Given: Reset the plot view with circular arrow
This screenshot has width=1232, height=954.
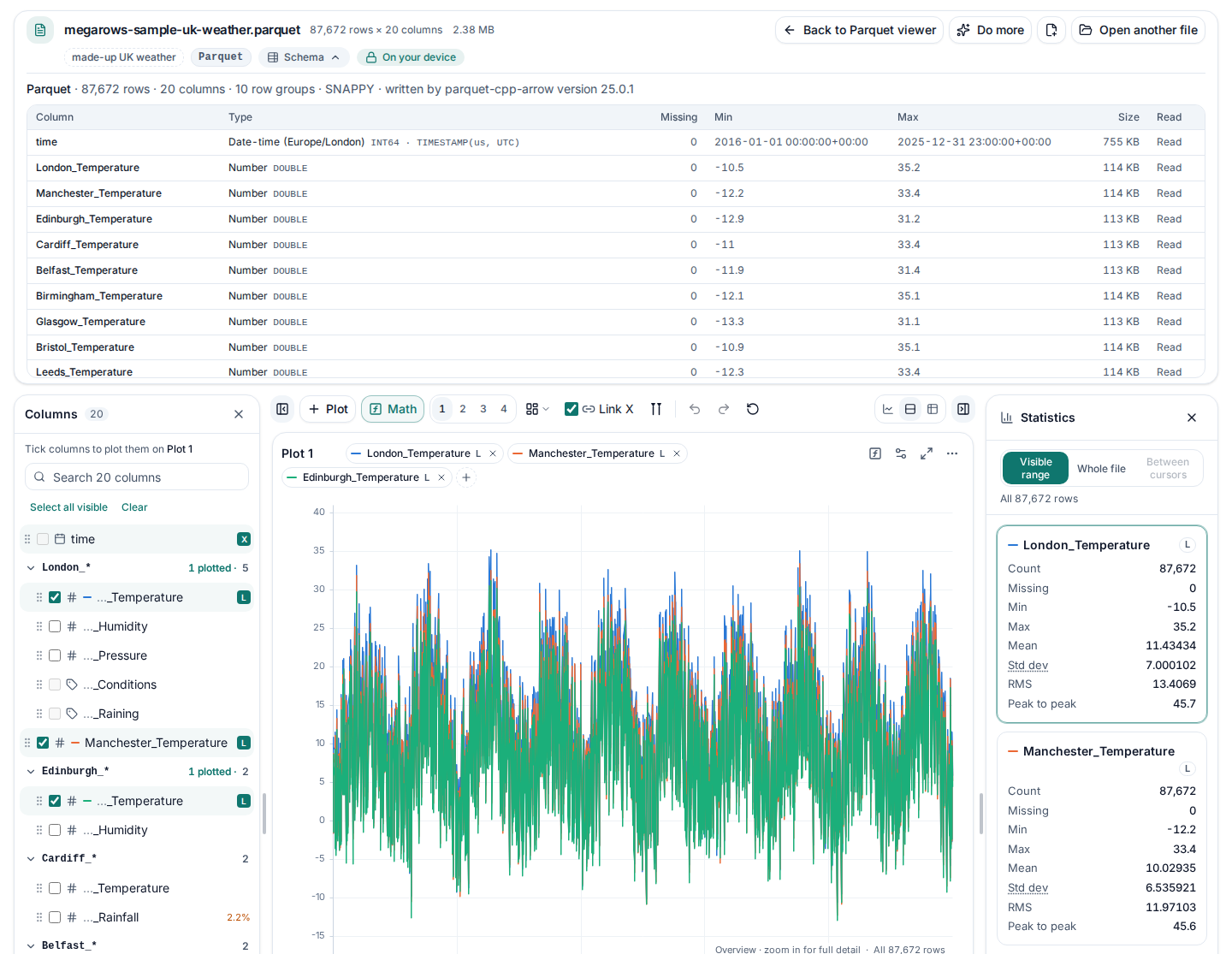Looking at the screenshot, I should click(x=753, y=409).
